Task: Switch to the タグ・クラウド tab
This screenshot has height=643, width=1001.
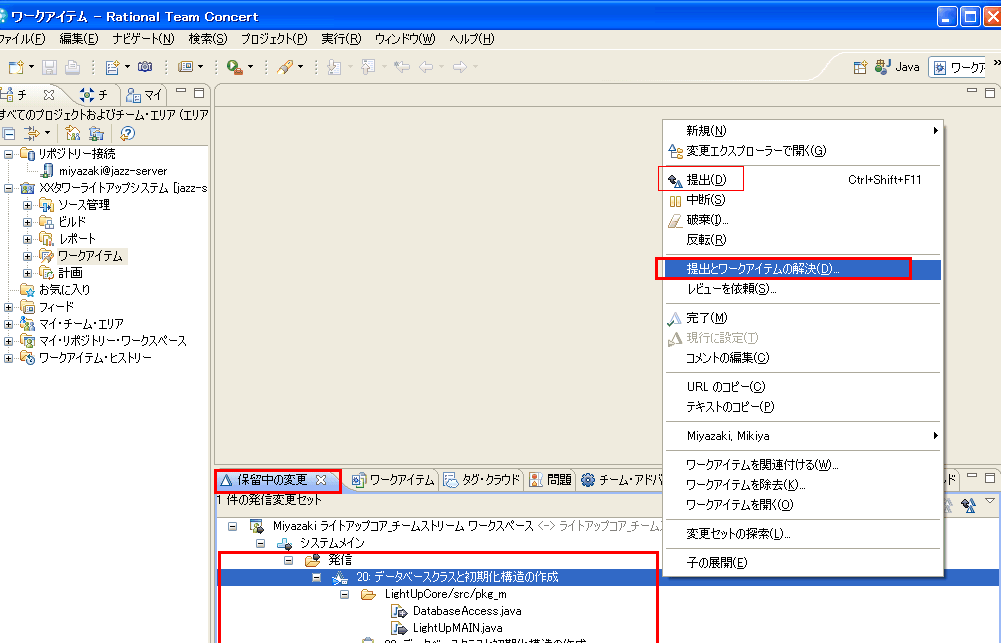Action: click(x=482, y=480)
